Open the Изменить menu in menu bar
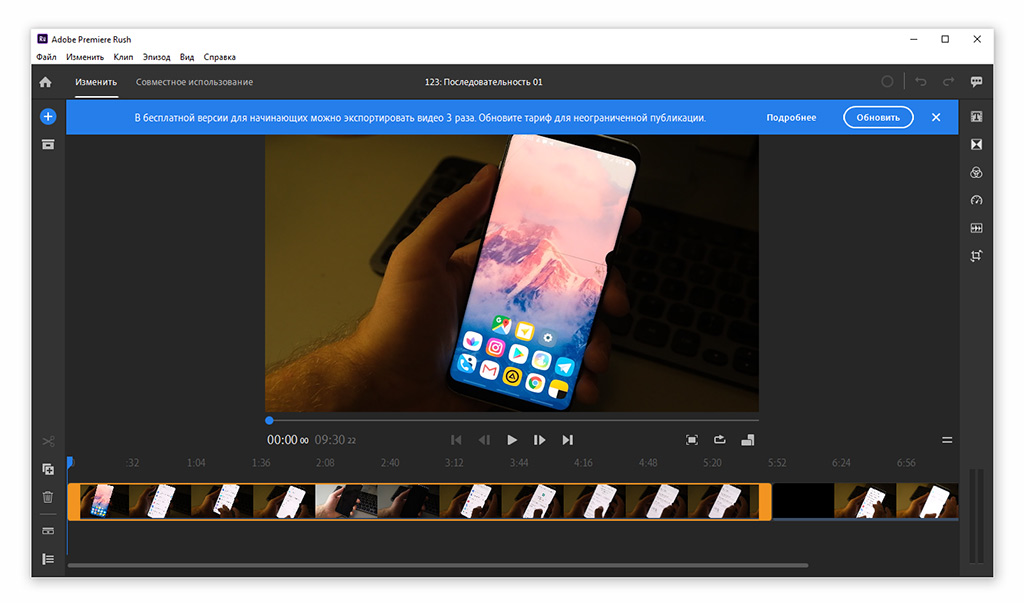Screen dimensions: 1024x603 85,57
